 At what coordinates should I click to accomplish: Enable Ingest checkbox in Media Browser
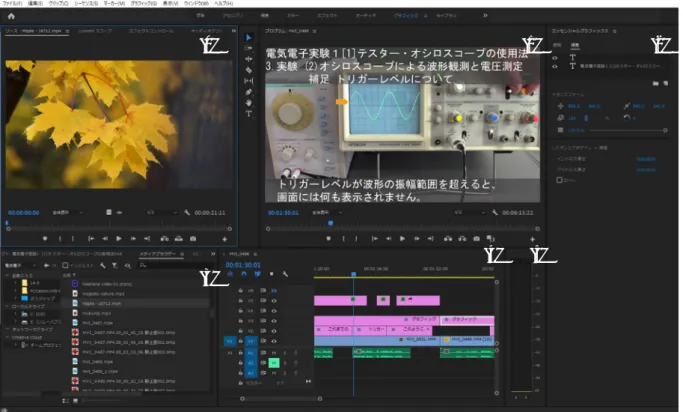pos(65,265)
